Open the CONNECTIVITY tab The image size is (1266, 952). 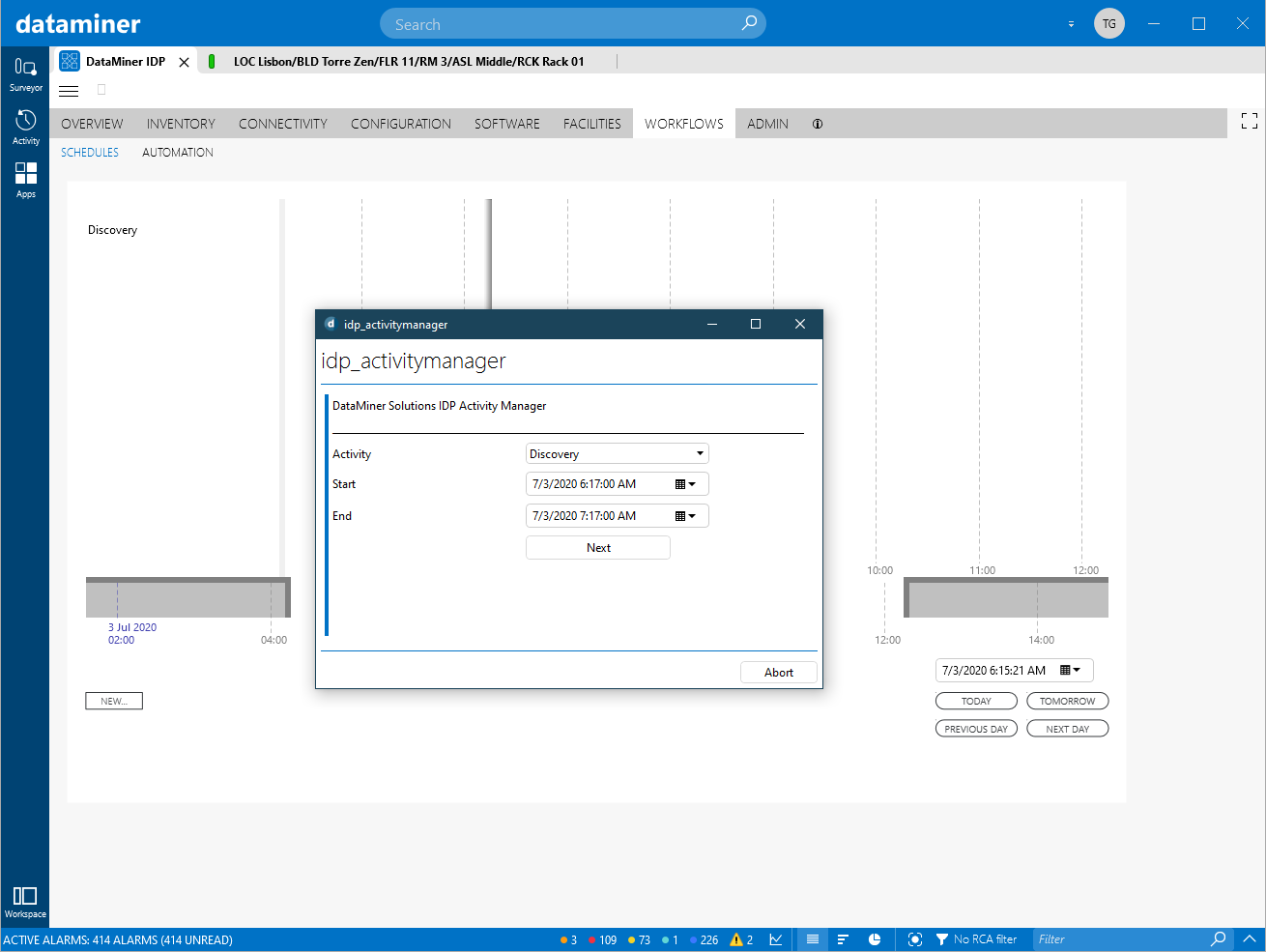click(283, 124)
